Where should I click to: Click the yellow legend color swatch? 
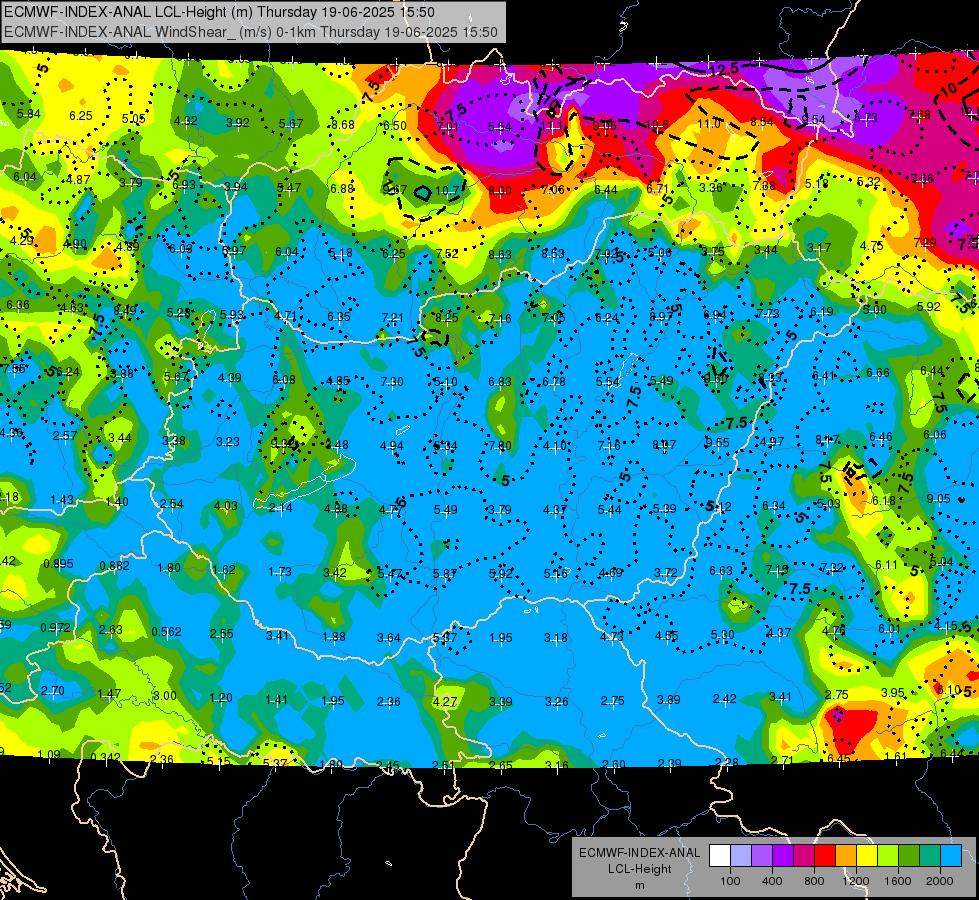pos(867,856)
